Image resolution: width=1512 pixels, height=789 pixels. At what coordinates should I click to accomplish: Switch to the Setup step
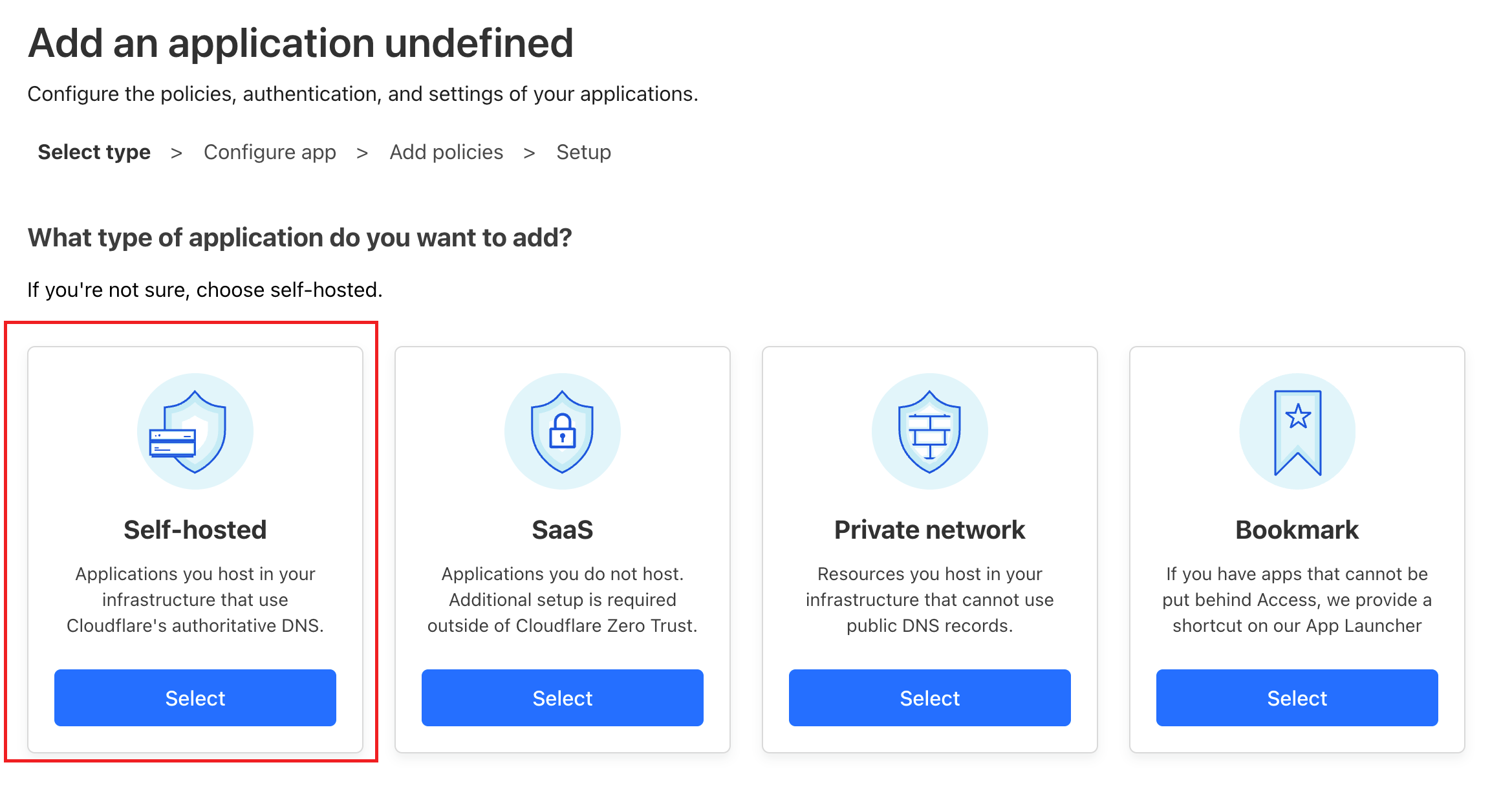click(583, 152)
